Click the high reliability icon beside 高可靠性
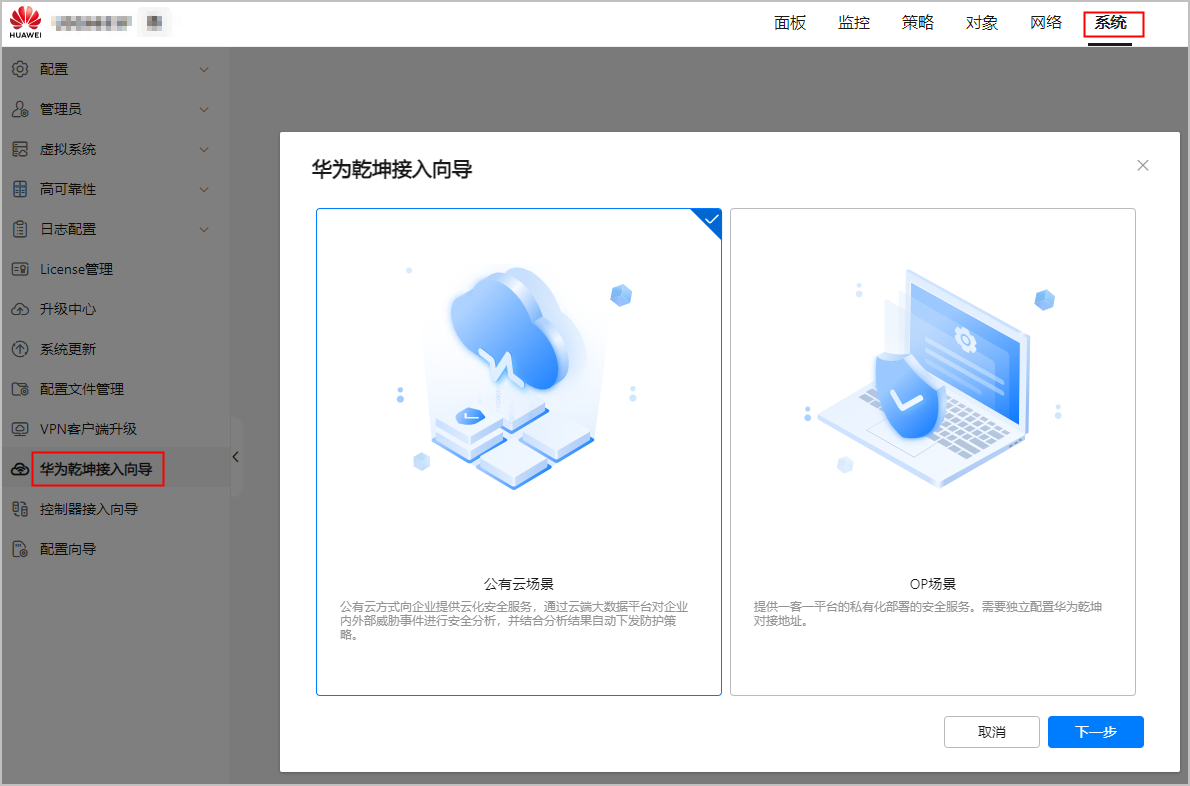 point(20,189)
